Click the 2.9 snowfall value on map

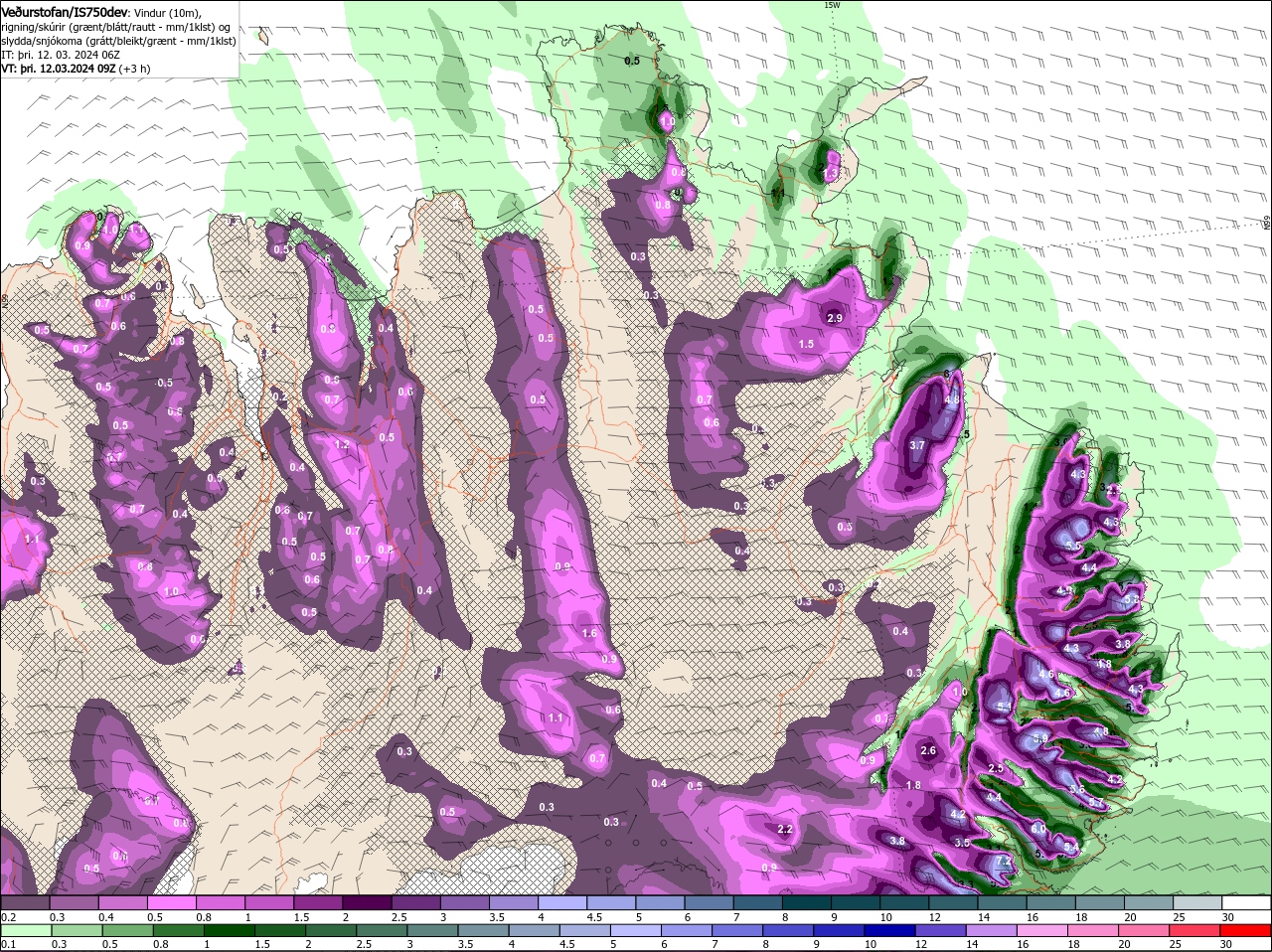coord(835,318)
